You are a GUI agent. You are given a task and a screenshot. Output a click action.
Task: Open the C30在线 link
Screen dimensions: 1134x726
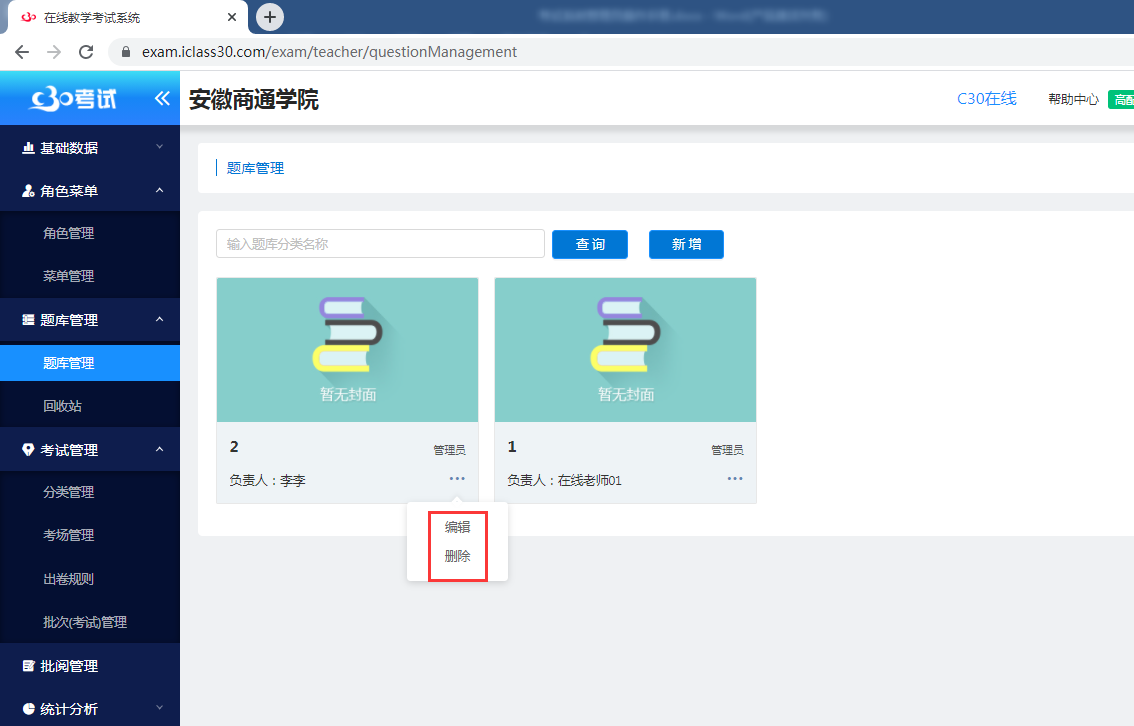coord(986,98)
